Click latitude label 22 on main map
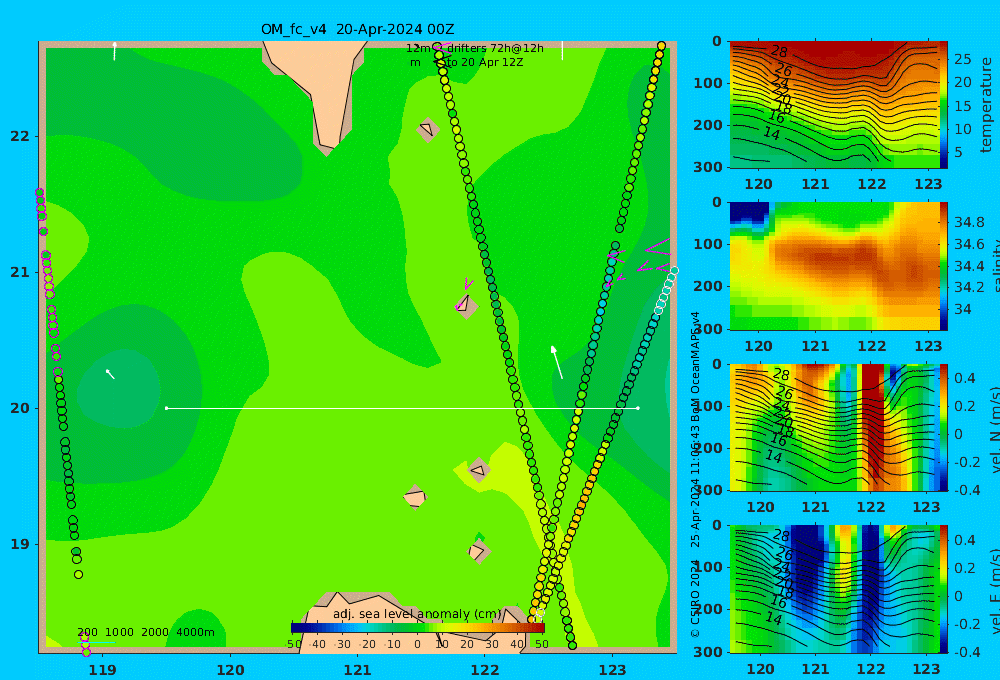The width and height of the screenshot is (1000, 680). tap(20, 137)
